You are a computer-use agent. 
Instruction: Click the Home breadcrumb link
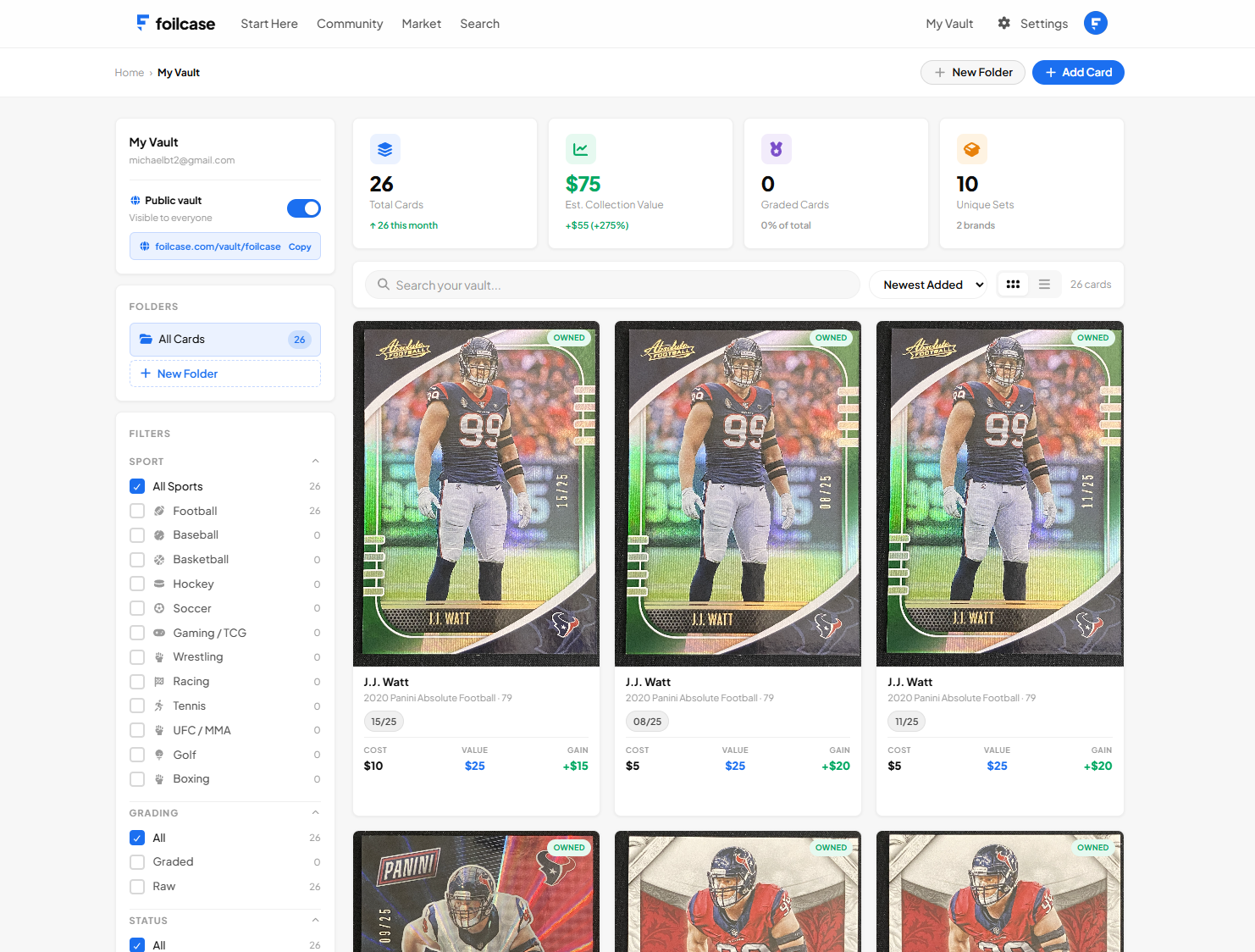pos(130,73)
